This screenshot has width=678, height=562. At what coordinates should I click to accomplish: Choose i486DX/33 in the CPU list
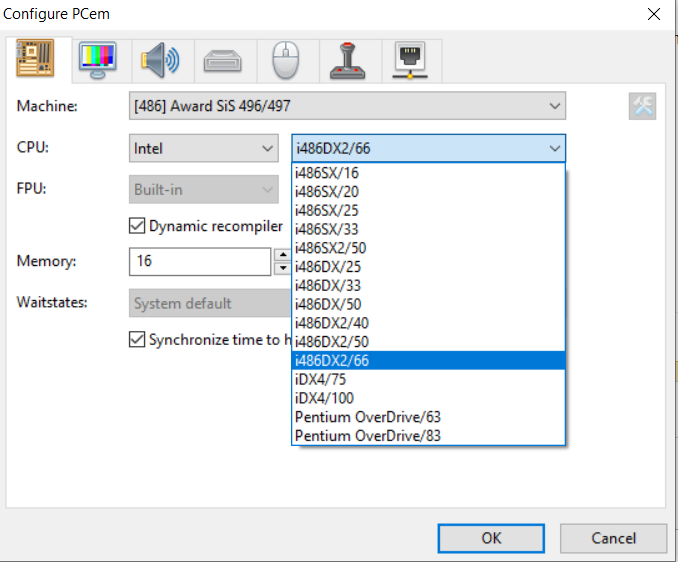click(x=429, y=285)
